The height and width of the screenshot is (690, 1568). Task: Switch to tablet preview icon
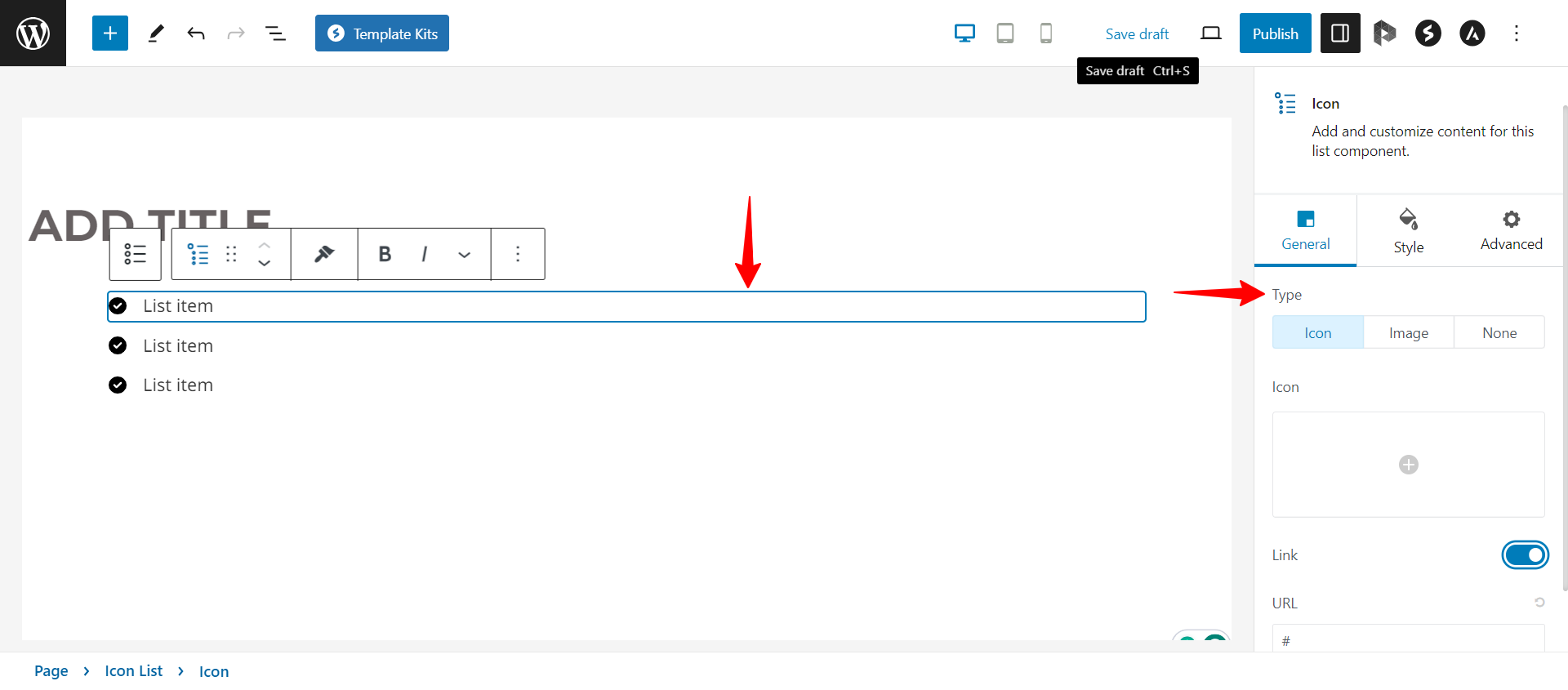coord(1005,33)
